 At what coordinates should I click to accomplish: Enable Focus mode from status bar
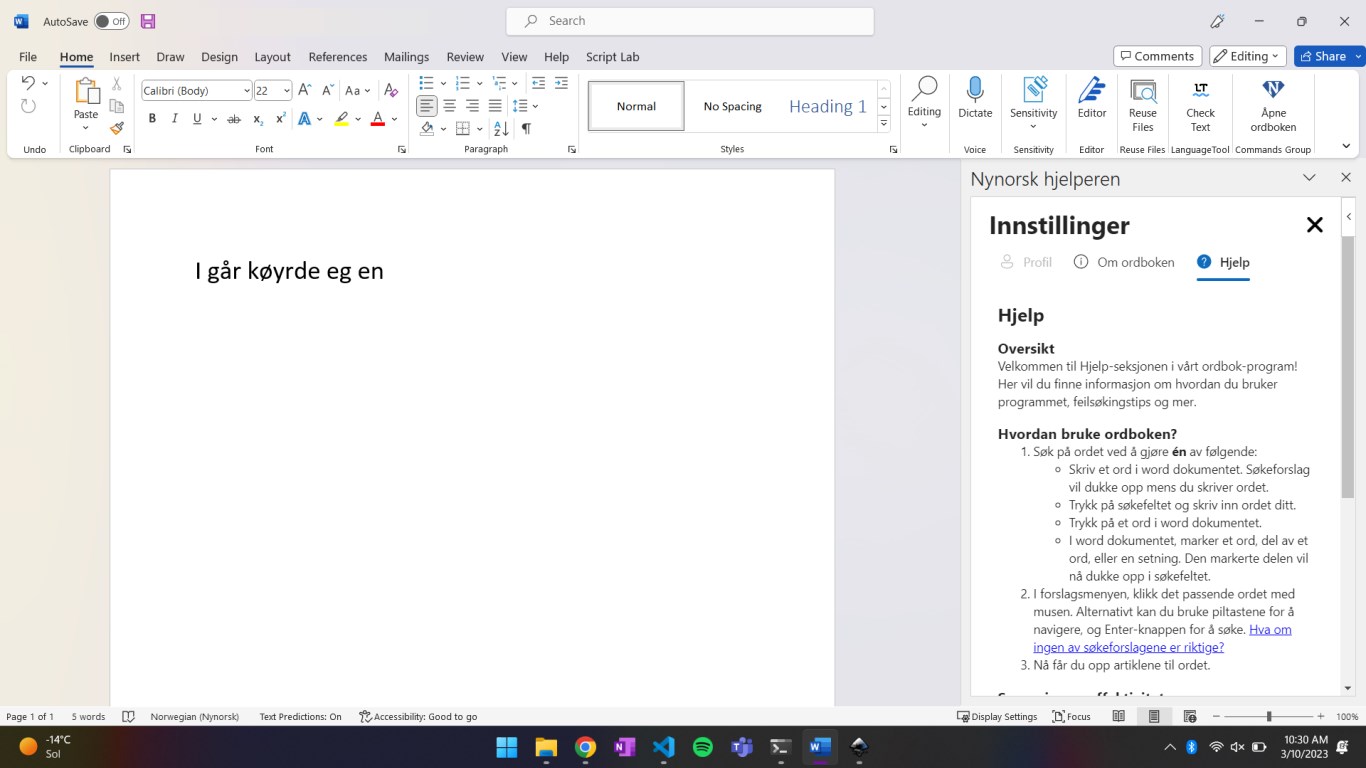coord(1071,717)
